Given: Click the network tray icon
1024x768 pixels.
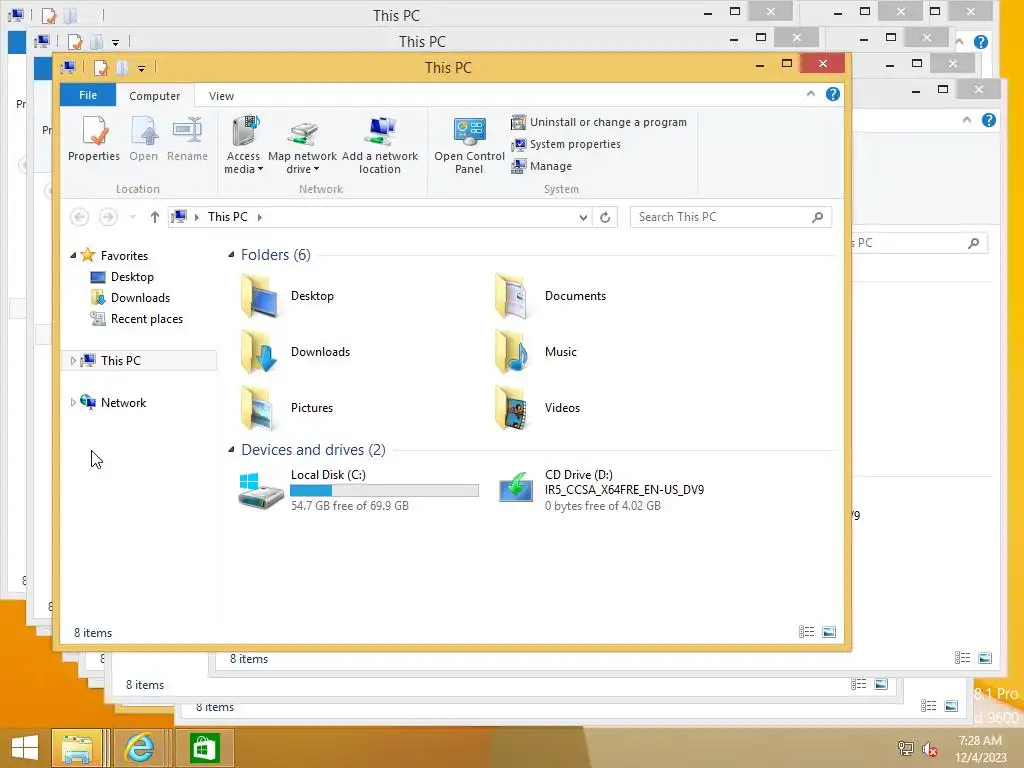Looking at the screenshot, I should [906, 748].
